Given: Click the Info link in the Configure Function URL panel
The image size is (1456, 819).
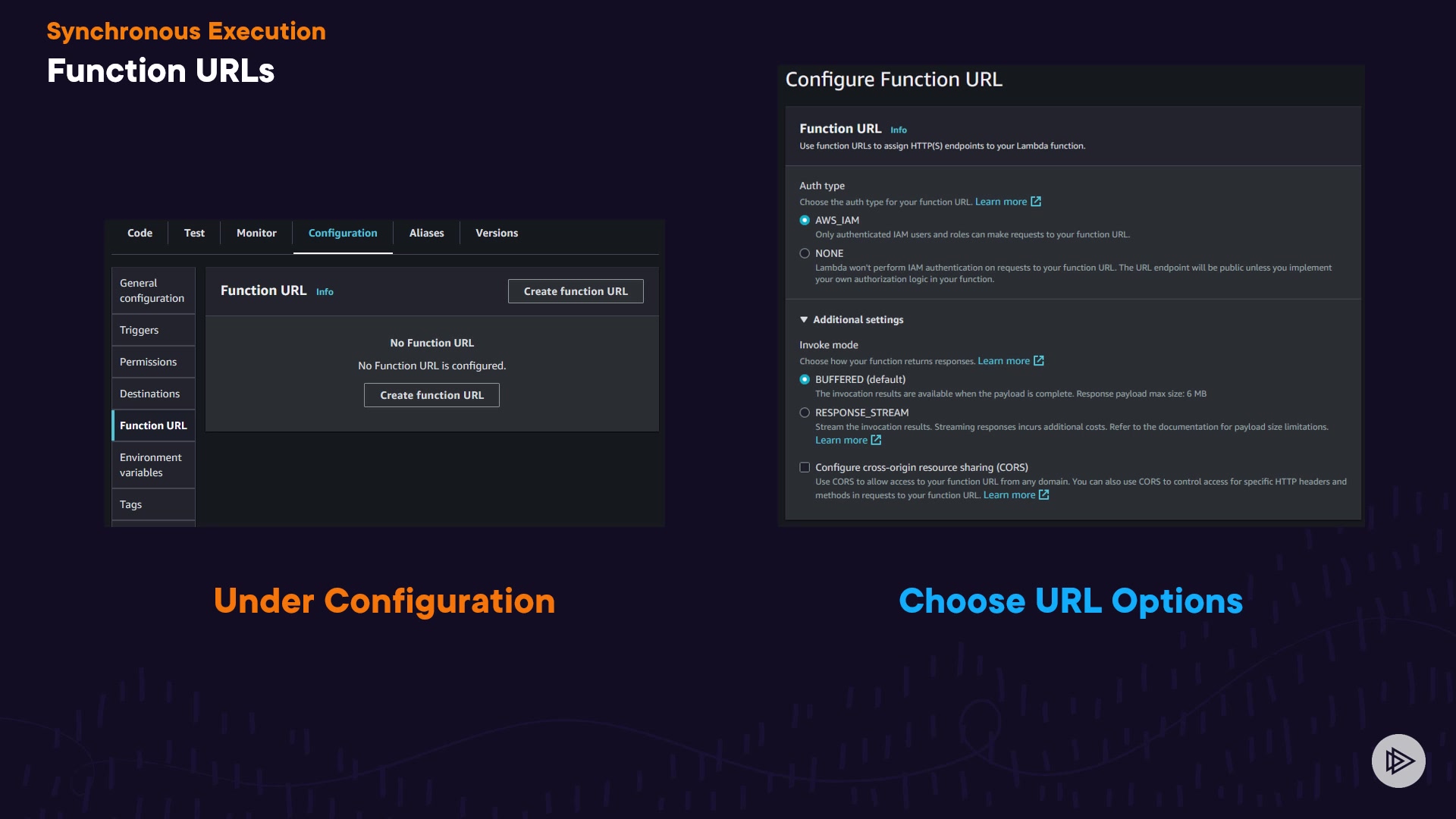Looking at the screenshot, I should 898,130.
